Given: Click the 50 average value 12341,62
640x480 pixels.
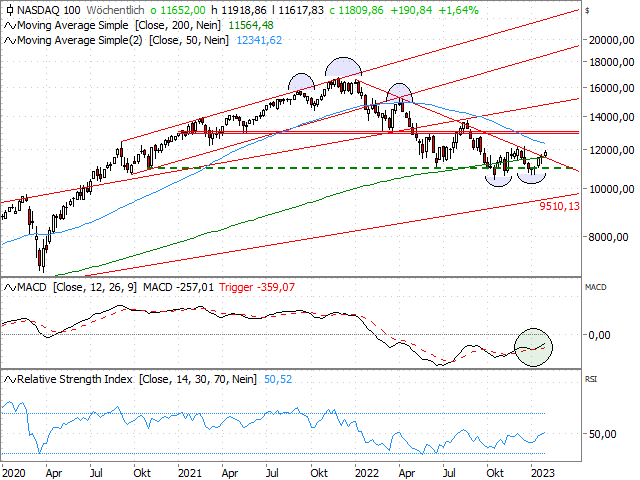Looking at the screenshot, I should tap(259, 40).
